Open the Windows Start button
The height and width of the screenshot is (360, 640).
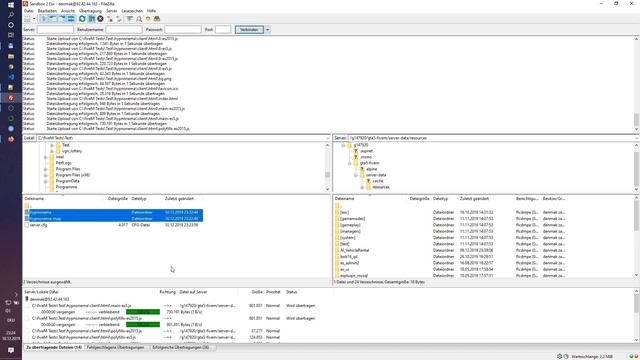pos(11,4)
